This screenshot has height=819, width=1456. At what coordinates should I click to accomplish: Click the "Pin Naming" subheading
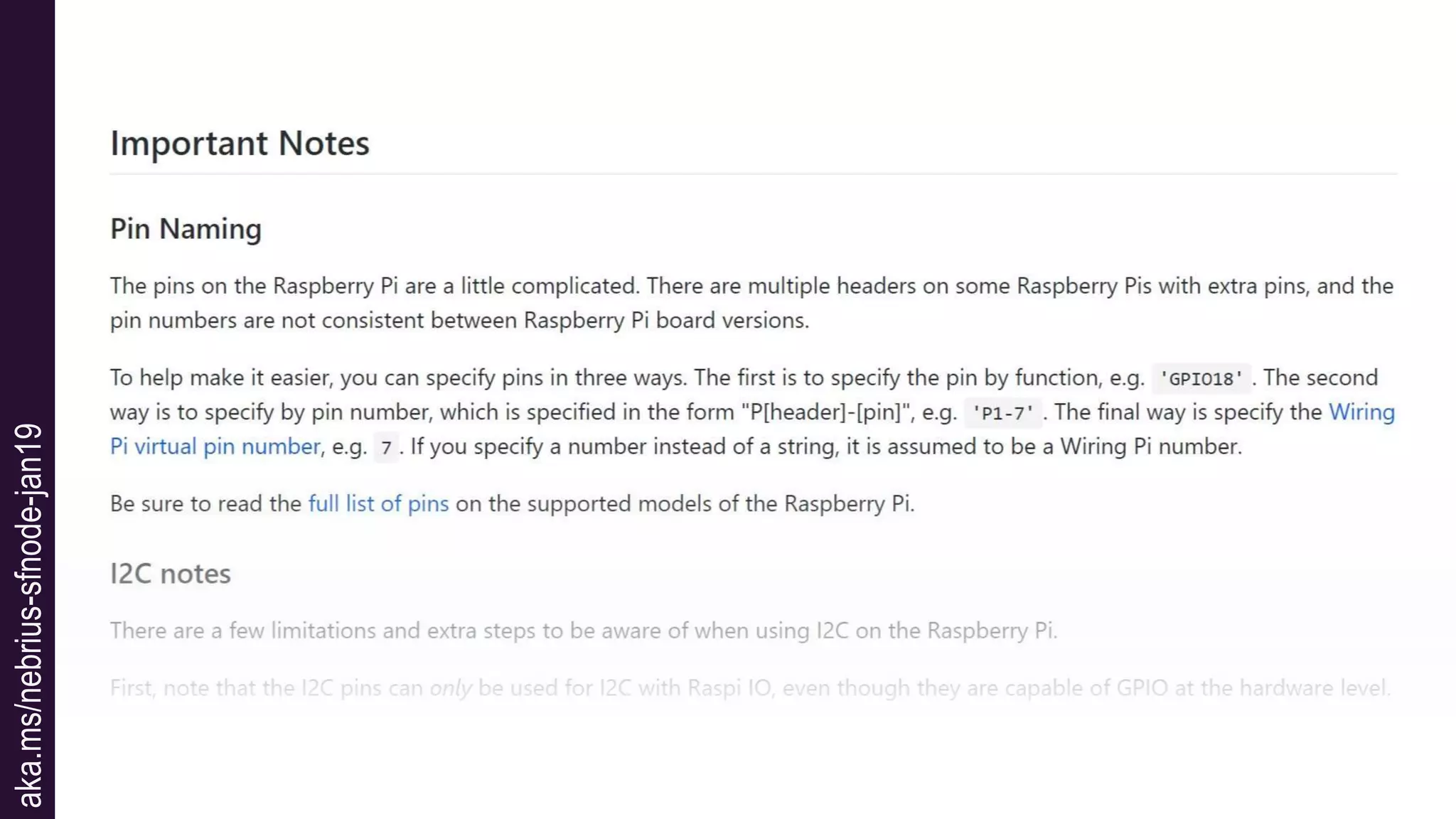click(186, 229)
